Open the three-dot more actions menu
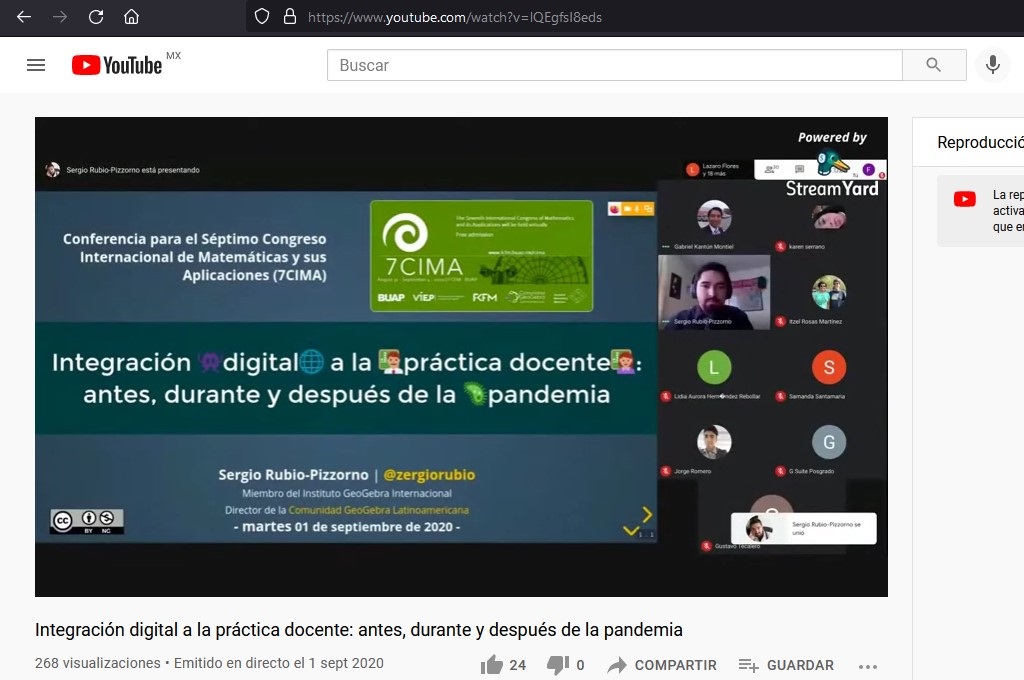The width and height of the screenshot is (1024, 680). (x=868, y=666)
